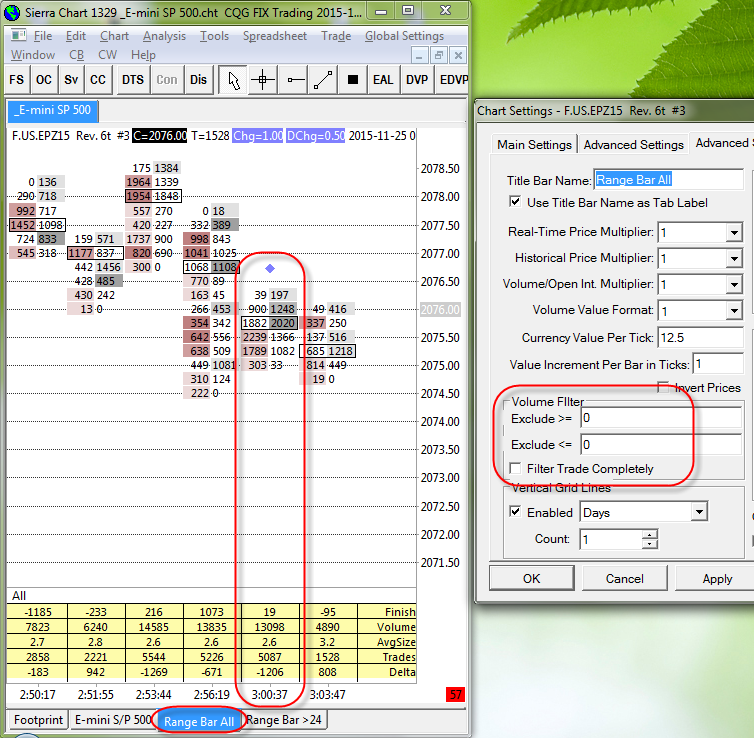Choose the horizontal line drawing tool

pyautogui.click(x=293, y=80)
